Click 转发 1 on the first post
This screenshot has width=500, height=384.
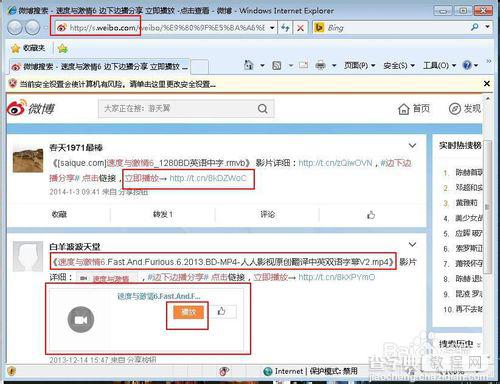(x=163, y=214)
